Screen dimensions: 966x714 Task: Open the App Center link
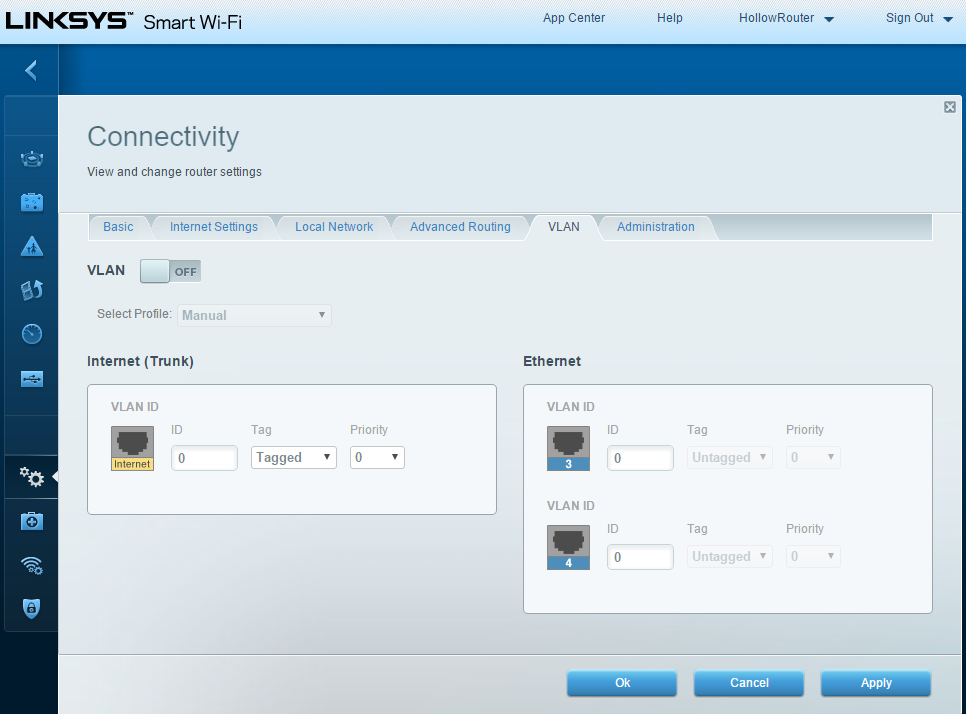pos(574,18)
